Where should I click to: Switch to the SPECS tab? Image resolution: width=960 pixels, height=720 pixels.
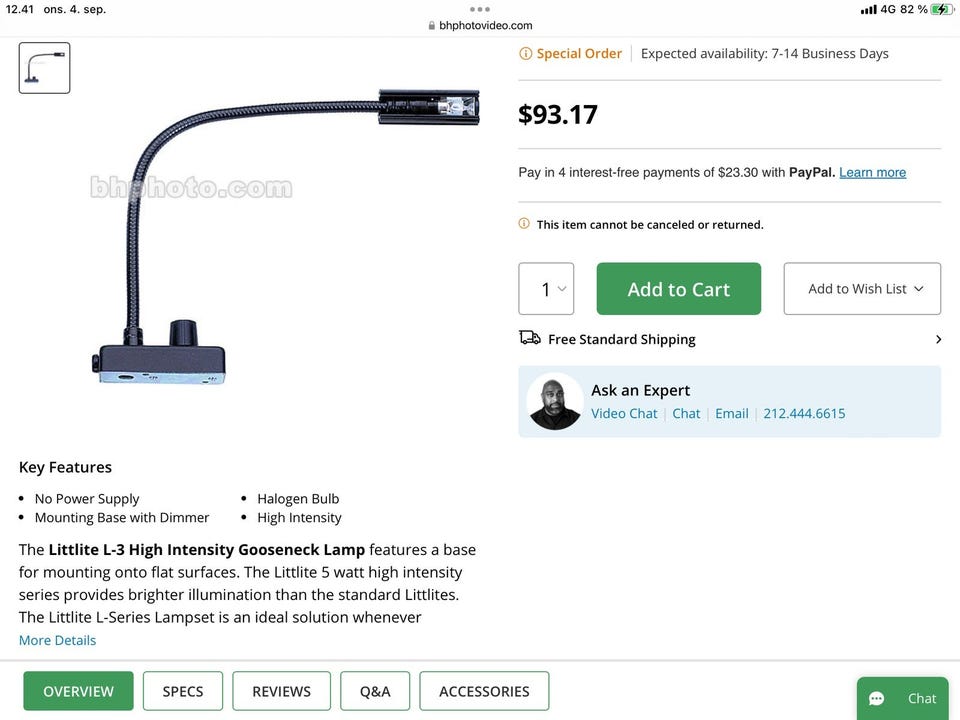pyautogui.click(x=183, y=691)
